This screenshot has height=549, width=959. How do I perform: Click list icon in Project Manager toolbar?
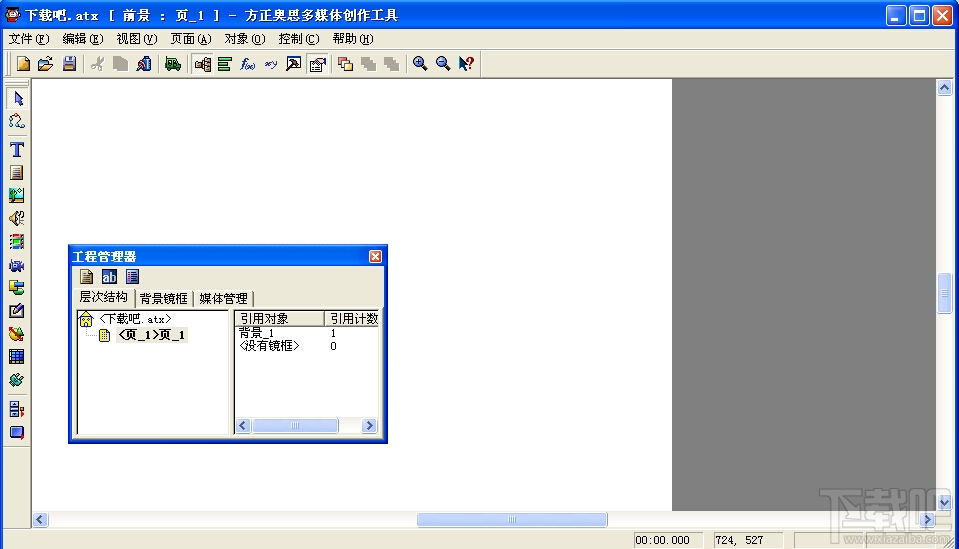132,276
